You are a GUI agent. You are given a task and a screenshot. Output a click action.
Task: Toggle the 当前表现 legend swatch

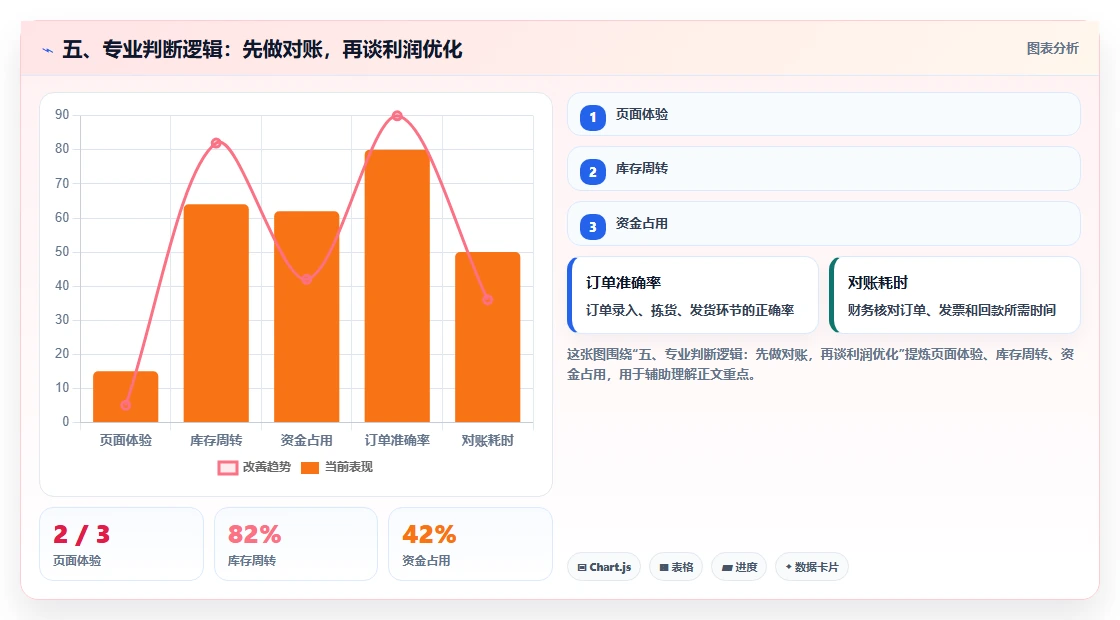309,468
